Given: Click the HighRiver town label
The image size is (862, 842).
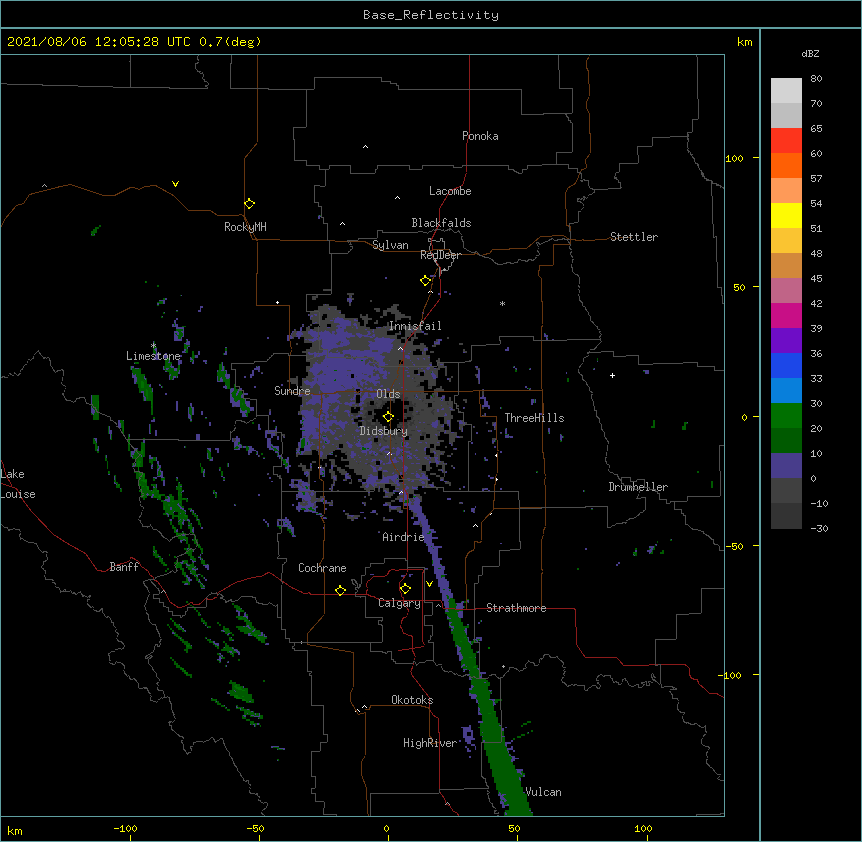Looking at the screenshot, I should [430, 743].
